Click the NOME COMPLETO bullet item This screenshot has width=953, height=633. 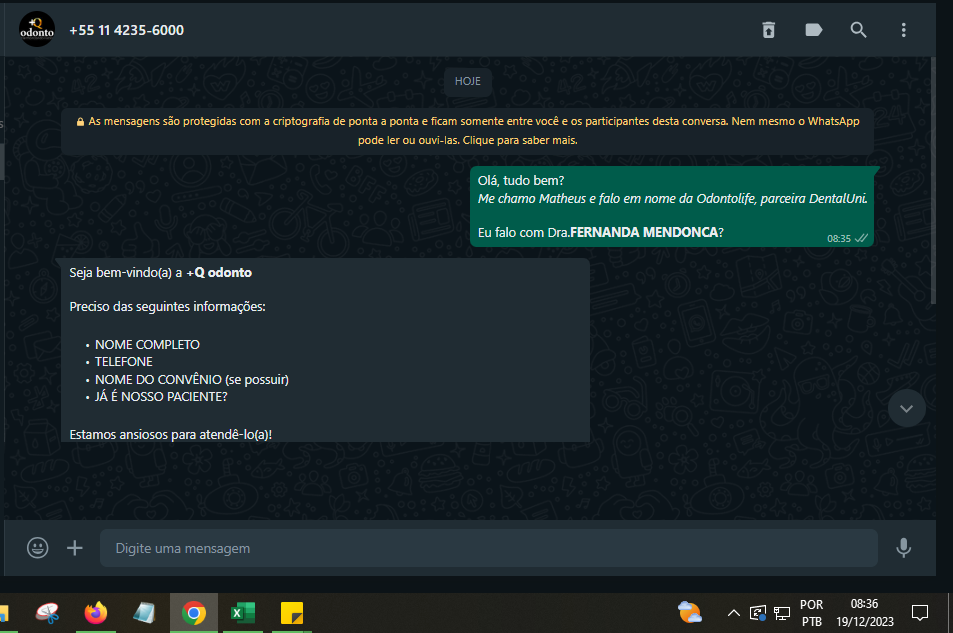[147, 345]
